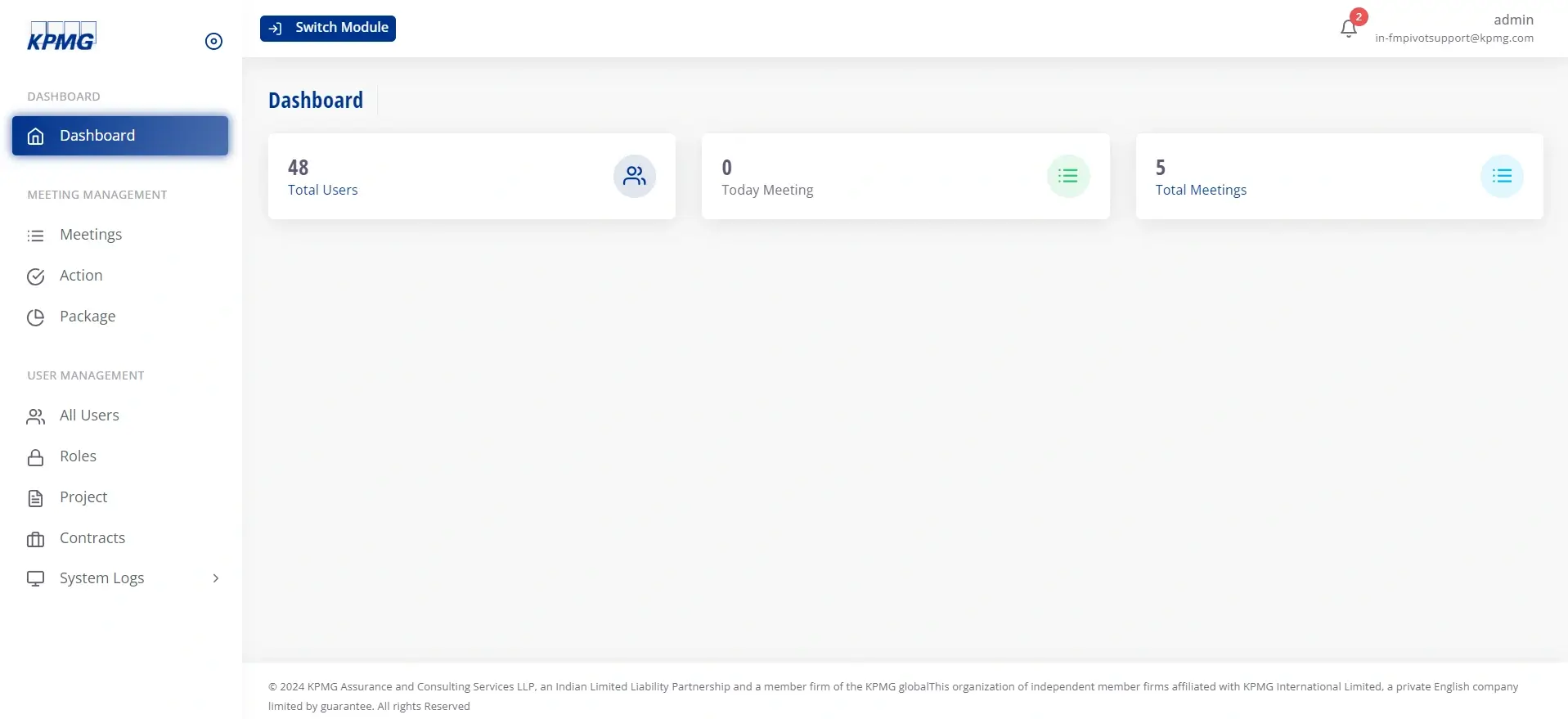Click the Total Meetings card label
Viewport: 1568px width, 719px height.
point(1200,190)
